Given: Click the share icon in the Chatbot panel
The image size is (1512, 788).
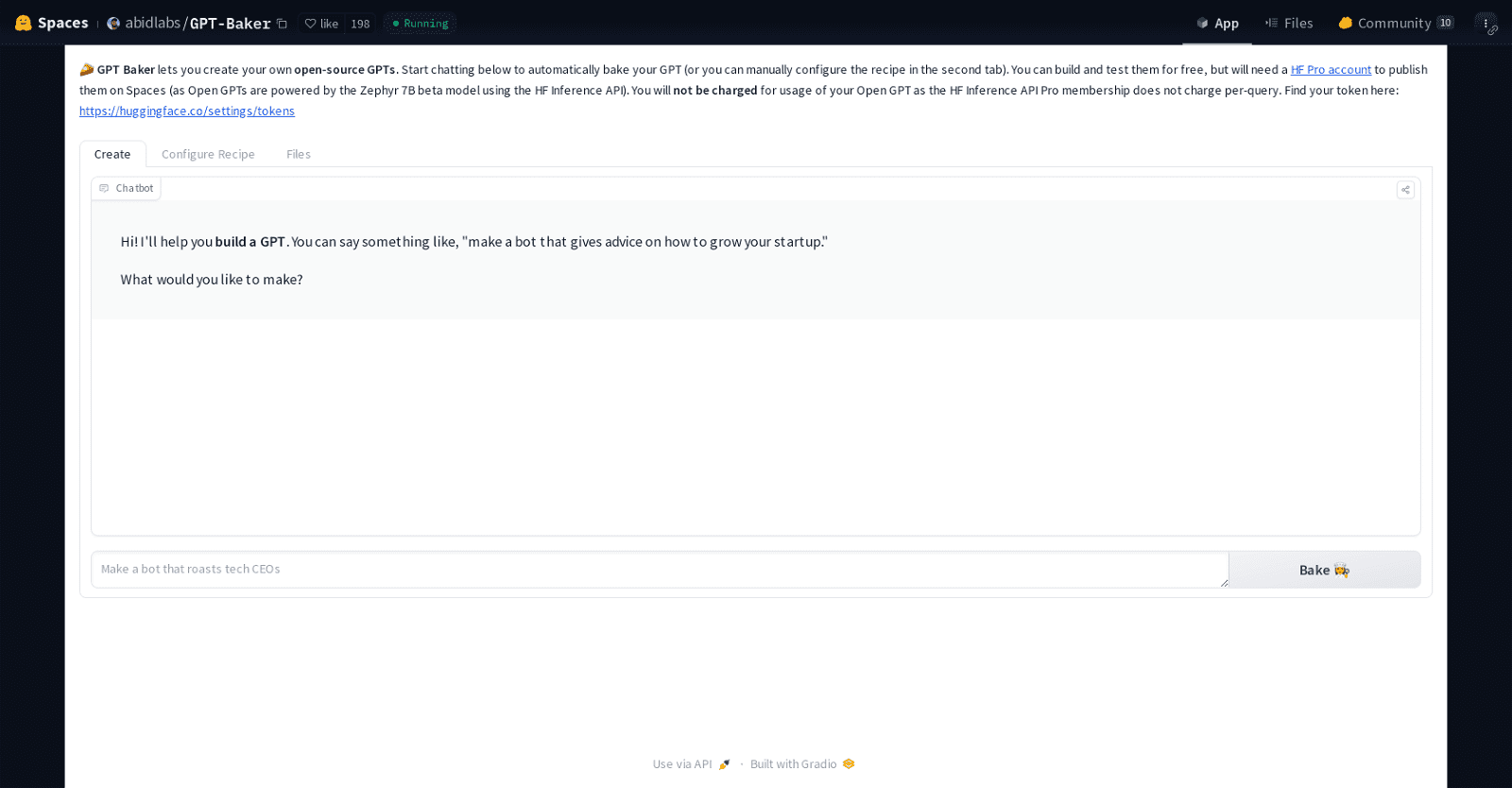Looking at the screenshot, I should click(x=1405, y=190).
